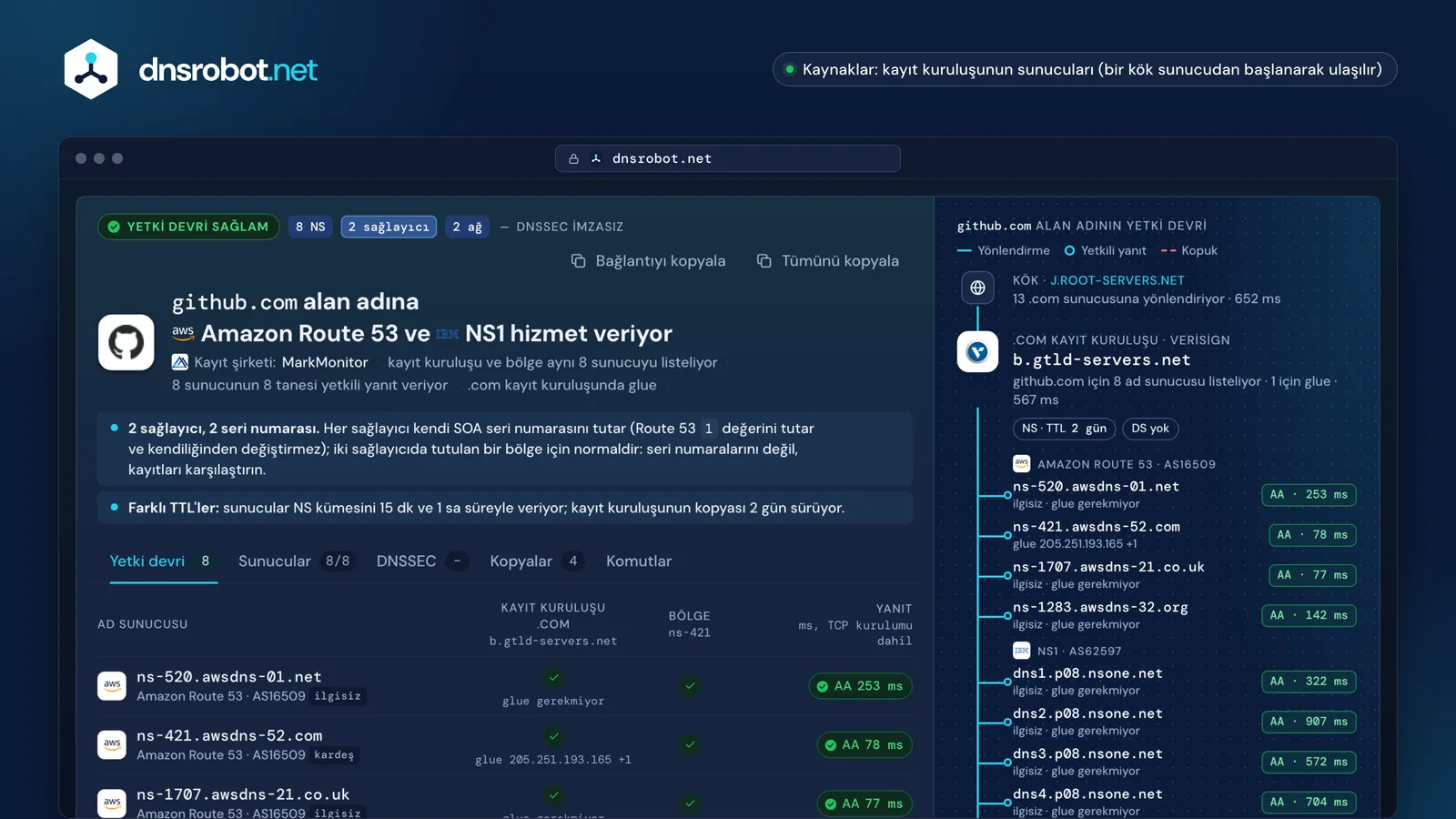Switch to the Kopyalar tab
Screen dimensions: 1456x819
pyautogui.click(x=537, y=561)
